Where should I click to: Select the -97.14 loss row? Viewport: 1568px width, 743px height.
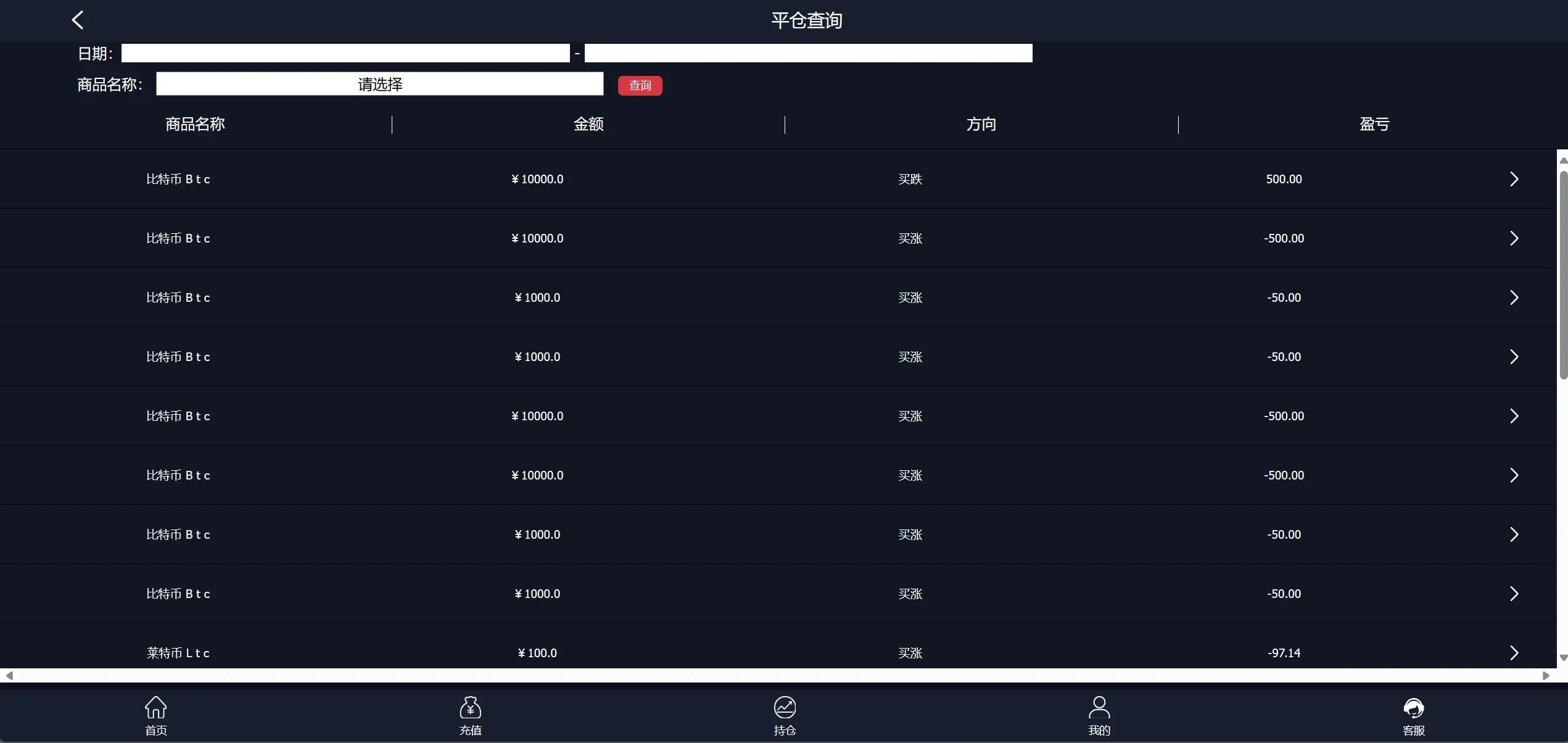click(1284, 653)
